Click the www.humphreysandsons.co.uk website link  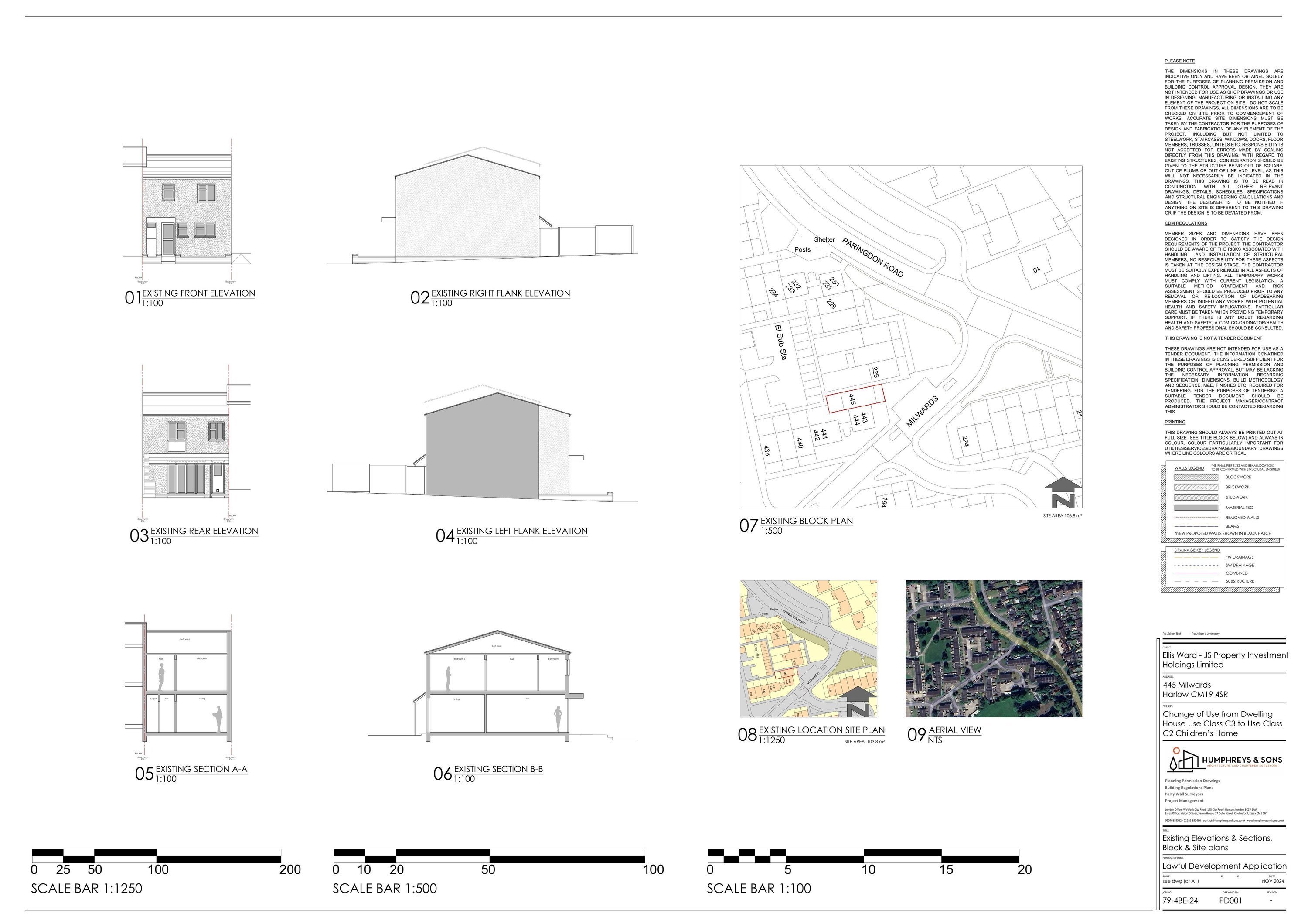(1265, 820)
